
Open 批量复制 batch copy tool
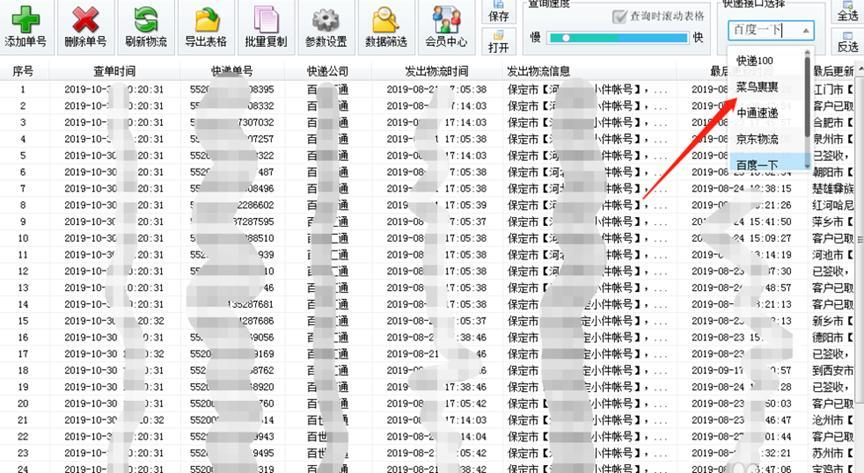coord(266,19)
